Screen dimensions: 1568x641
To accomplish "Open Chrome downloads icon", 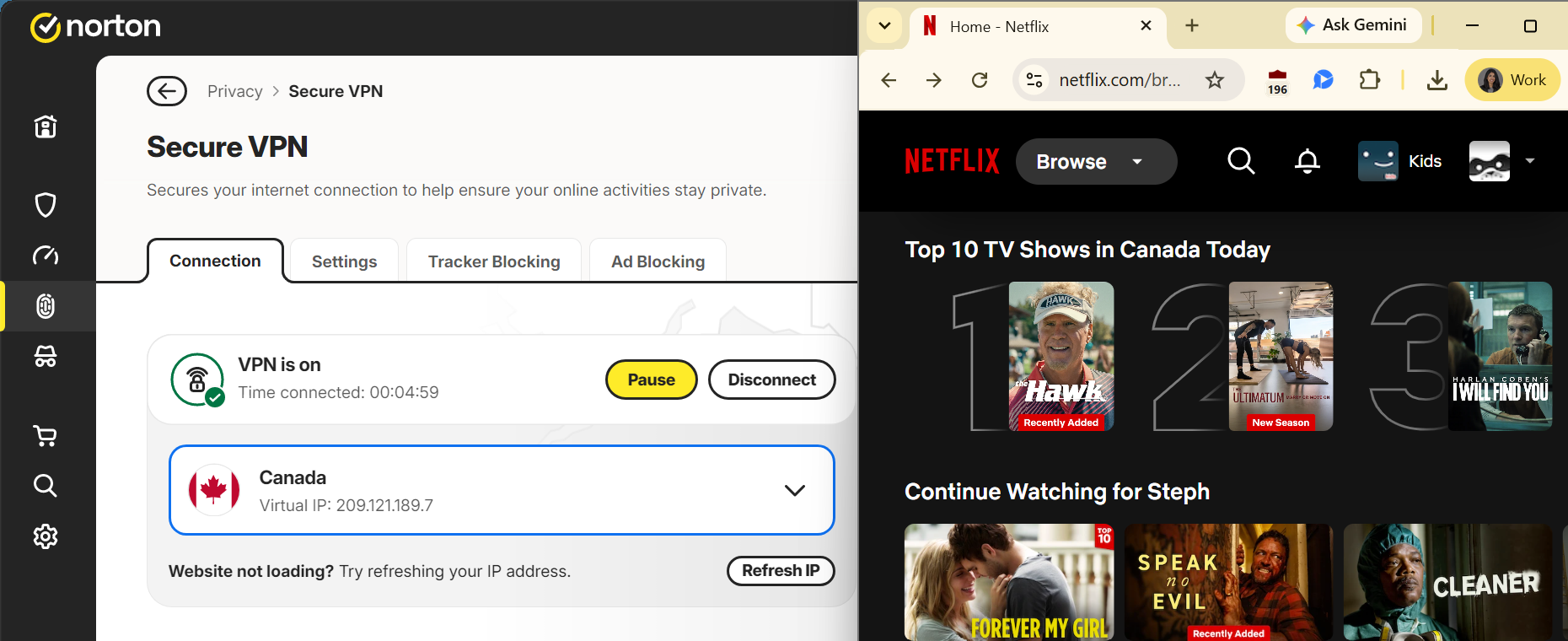I will click(x=1437, y=80).
